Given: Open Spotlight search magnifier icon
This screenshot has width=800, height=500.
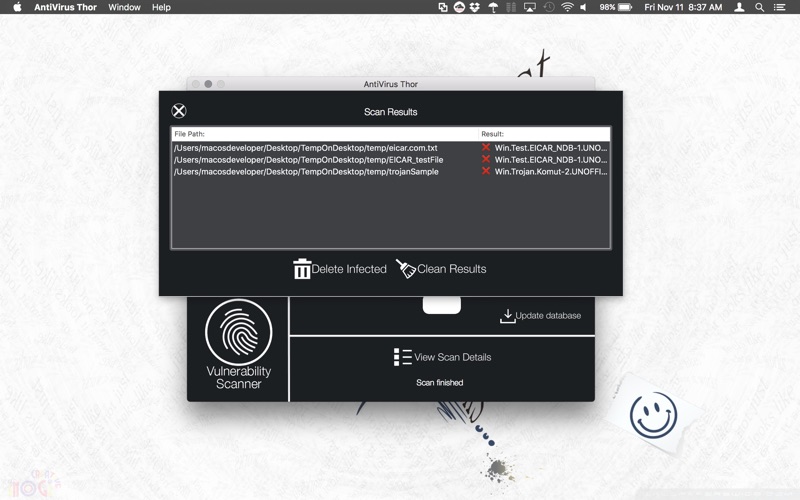Looking at the screenshot, I should click(x=760, y=7).
